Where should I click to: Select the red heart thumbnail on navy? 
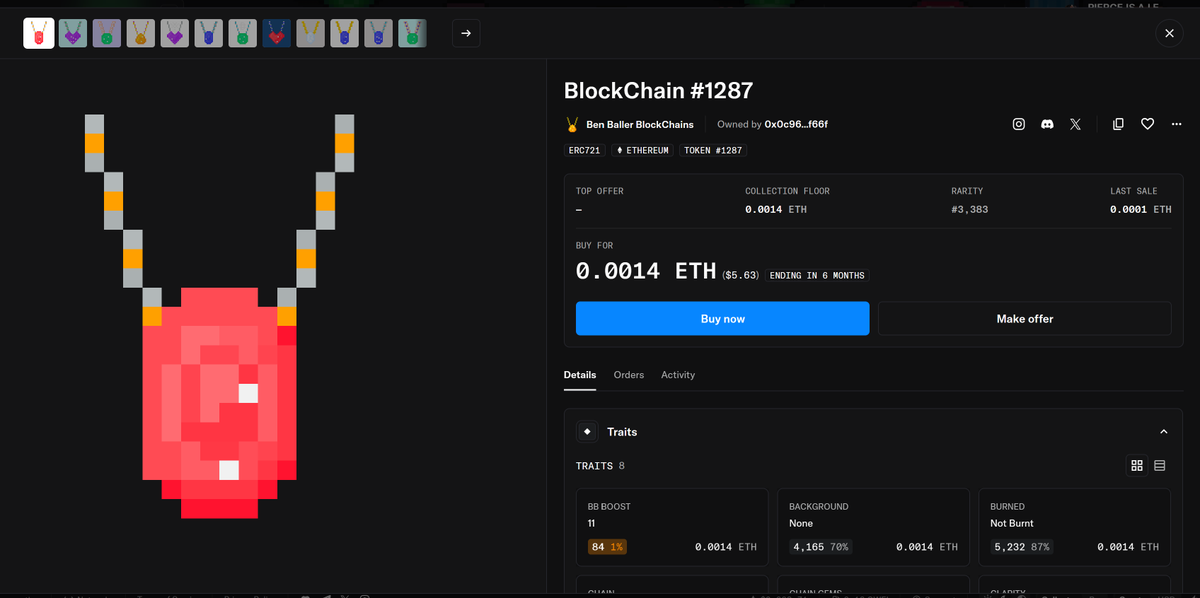tap(277, 33)
